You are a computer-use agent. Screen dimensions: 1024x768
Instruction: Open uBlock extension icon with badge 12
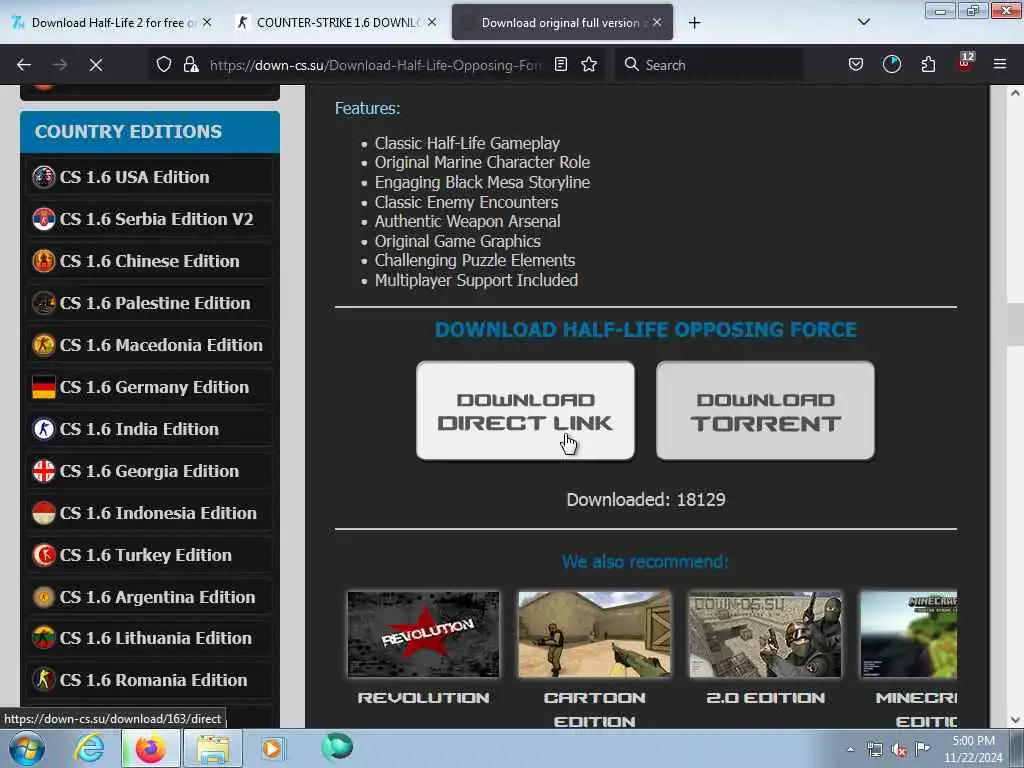(x=965, y=63)
